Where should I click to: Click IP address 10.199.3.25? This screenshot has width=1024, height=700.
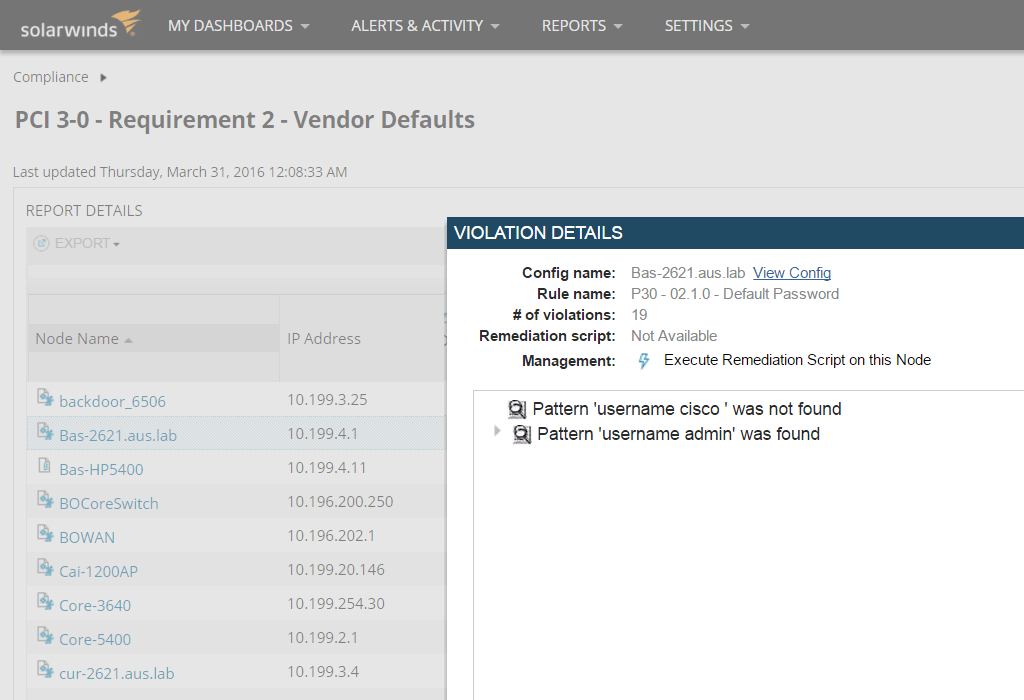click(x=327, y=400)
